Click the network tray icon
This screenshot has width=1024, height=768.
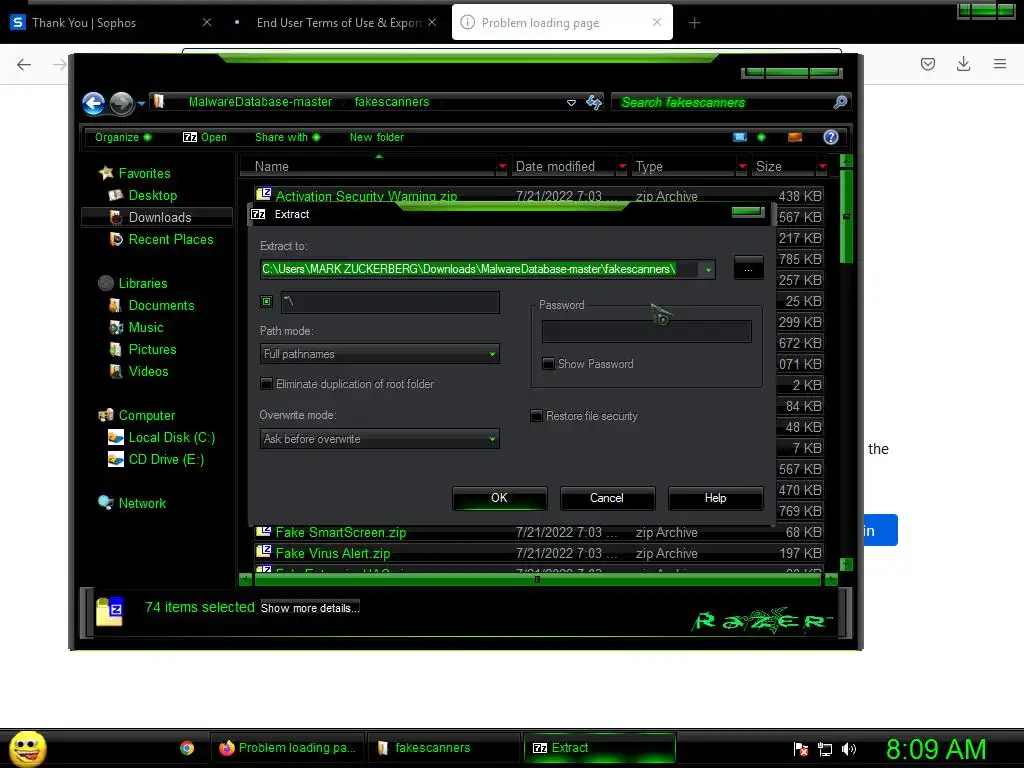(825, 749)
